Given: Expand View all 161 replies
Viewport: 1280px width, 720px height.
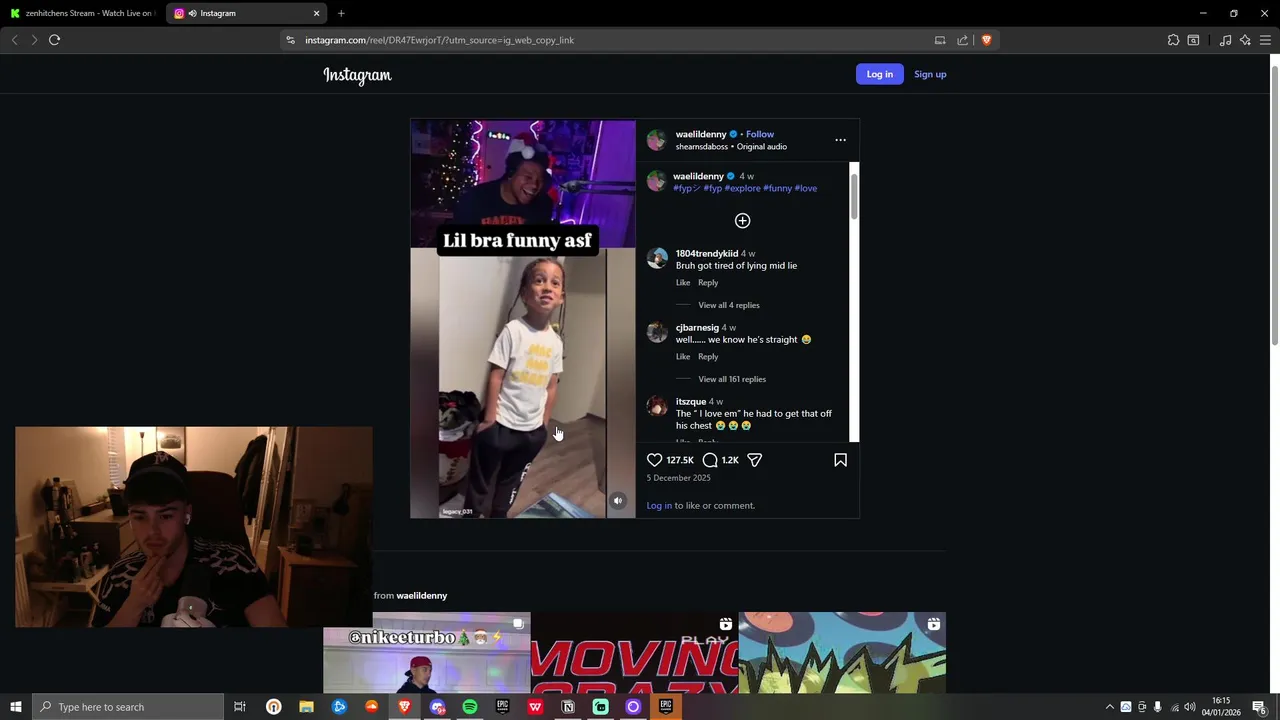Looking at the screenshot, I should [x=732, y=379].
